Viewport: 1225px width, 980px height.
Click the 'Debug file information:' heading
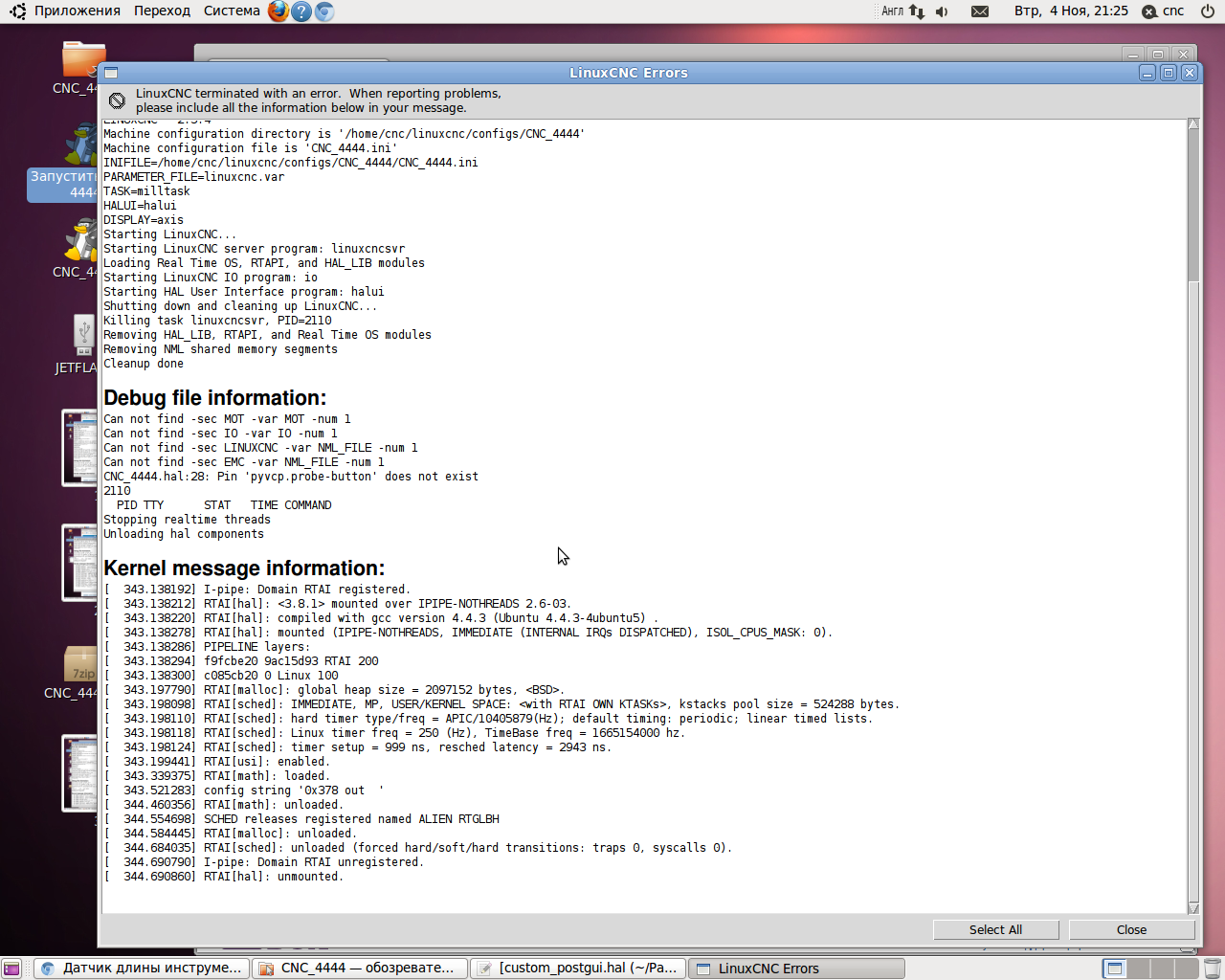click(214, 398)
